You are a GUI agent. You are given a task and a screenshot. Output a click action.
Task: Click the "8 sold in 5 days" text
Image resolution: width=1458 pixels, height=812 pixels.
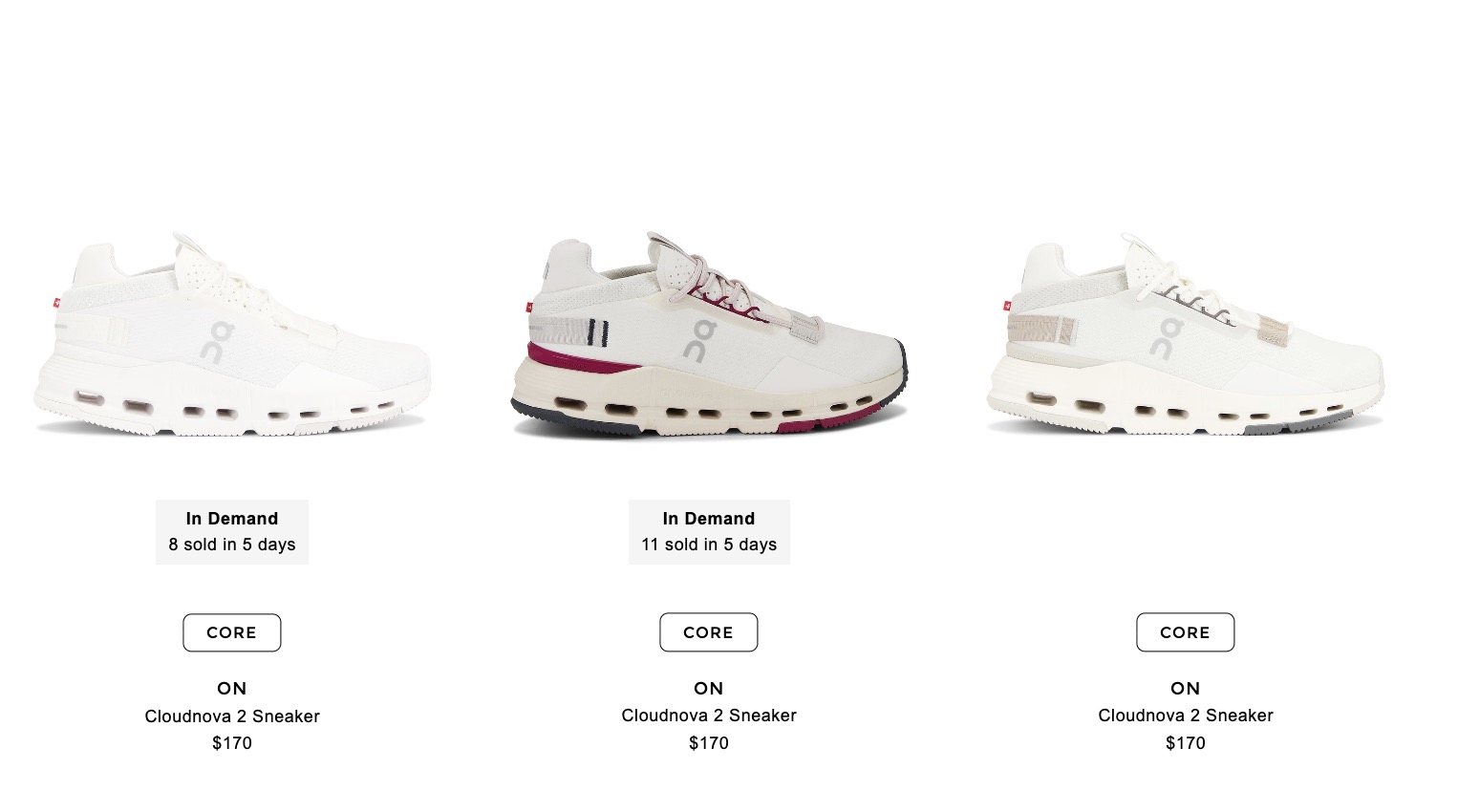(232, 545)
